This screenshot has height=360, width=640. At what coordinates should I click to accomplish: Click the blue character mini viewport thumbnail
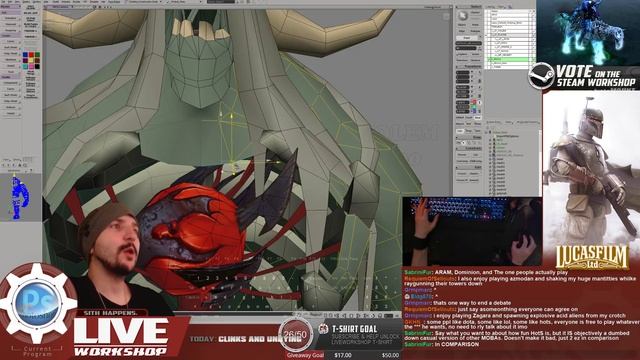pyautogui.click(x=20, y=198)
